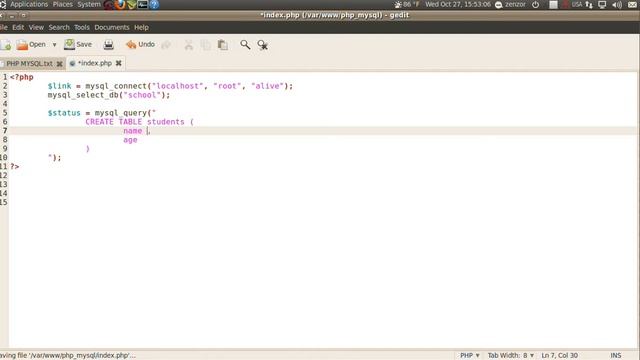Open the Search menu
Screen dimensions: 640x360
click(x=59, y=27)
